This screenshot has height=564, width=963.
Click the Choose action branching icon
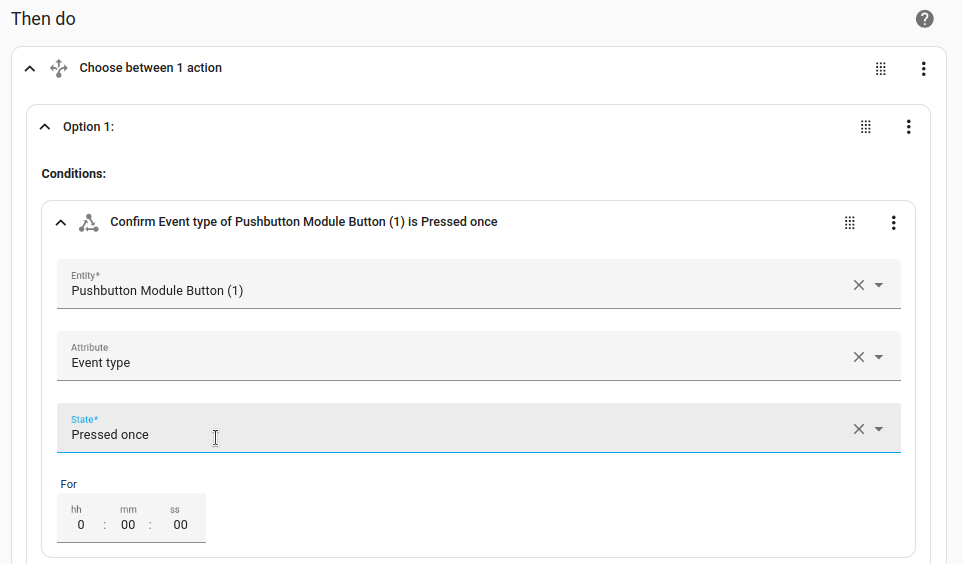pos(58,68)
